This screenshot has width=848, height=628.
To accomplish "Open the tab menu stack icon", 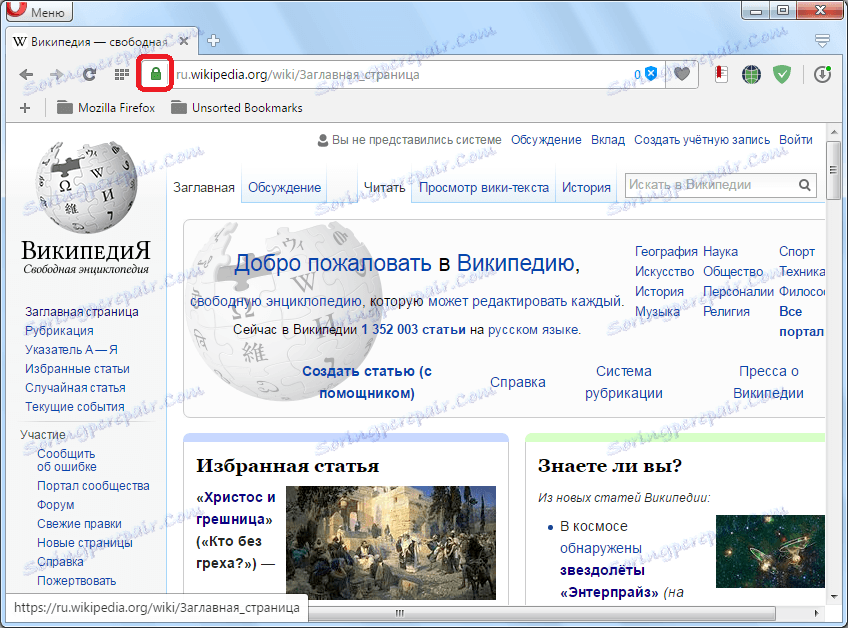I will (x=822, y=41).
